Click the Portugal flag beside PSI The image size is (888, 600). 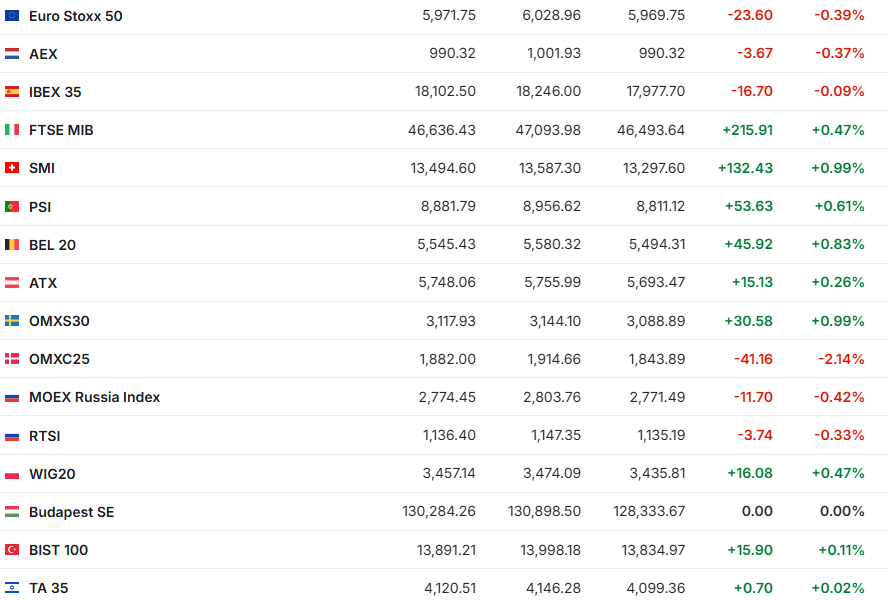point(12,207)
